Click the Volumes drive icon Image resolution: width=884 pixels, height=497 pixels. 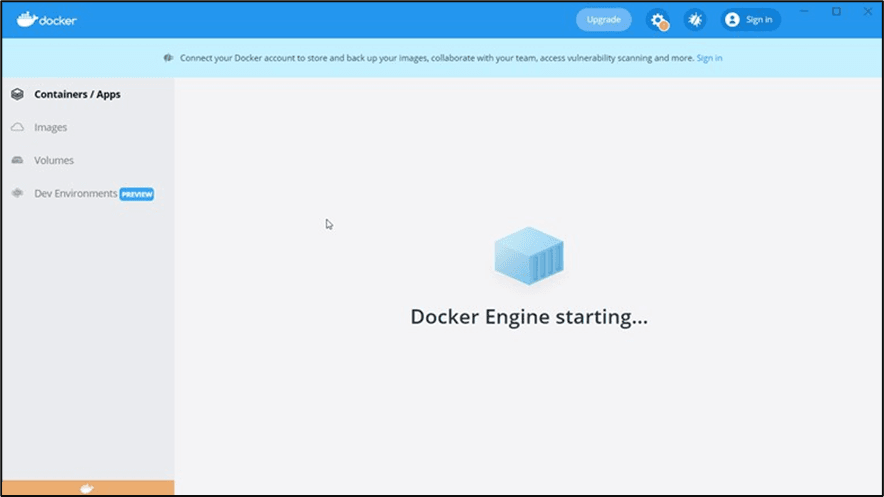17,160
